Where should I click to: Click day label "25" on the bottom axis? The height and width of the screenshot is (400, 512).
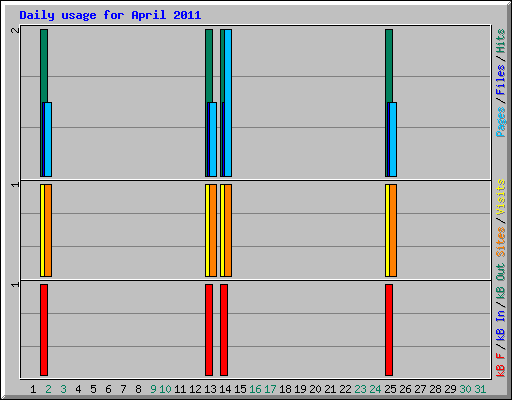390,389
